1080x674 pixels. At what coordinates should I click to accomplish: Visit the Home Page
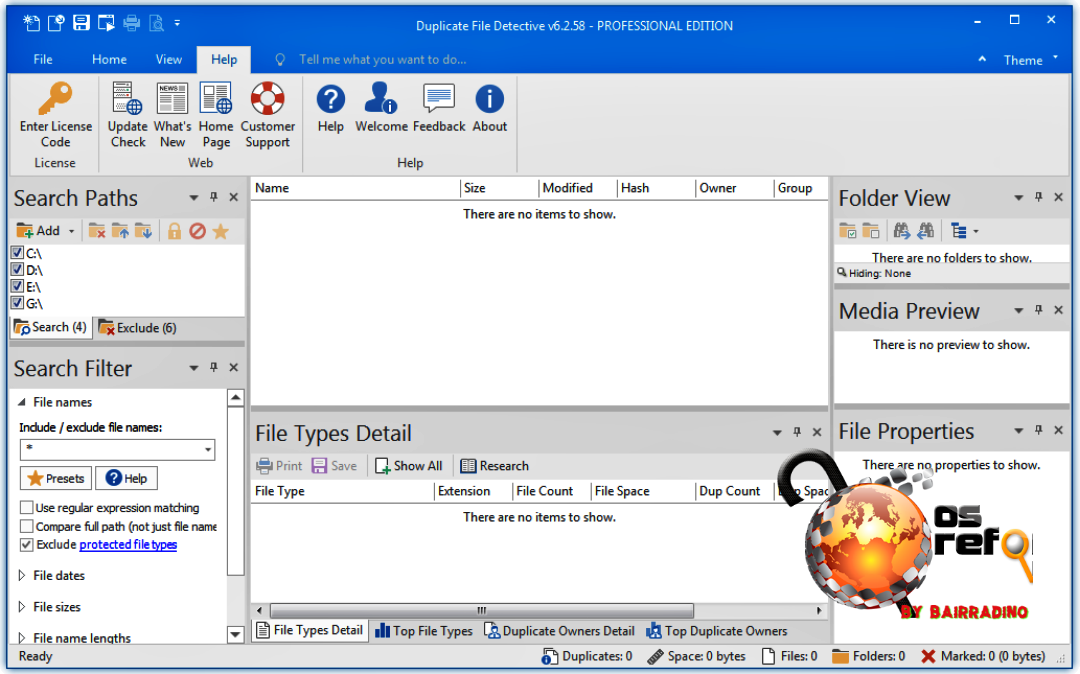[x=216, y=114]
